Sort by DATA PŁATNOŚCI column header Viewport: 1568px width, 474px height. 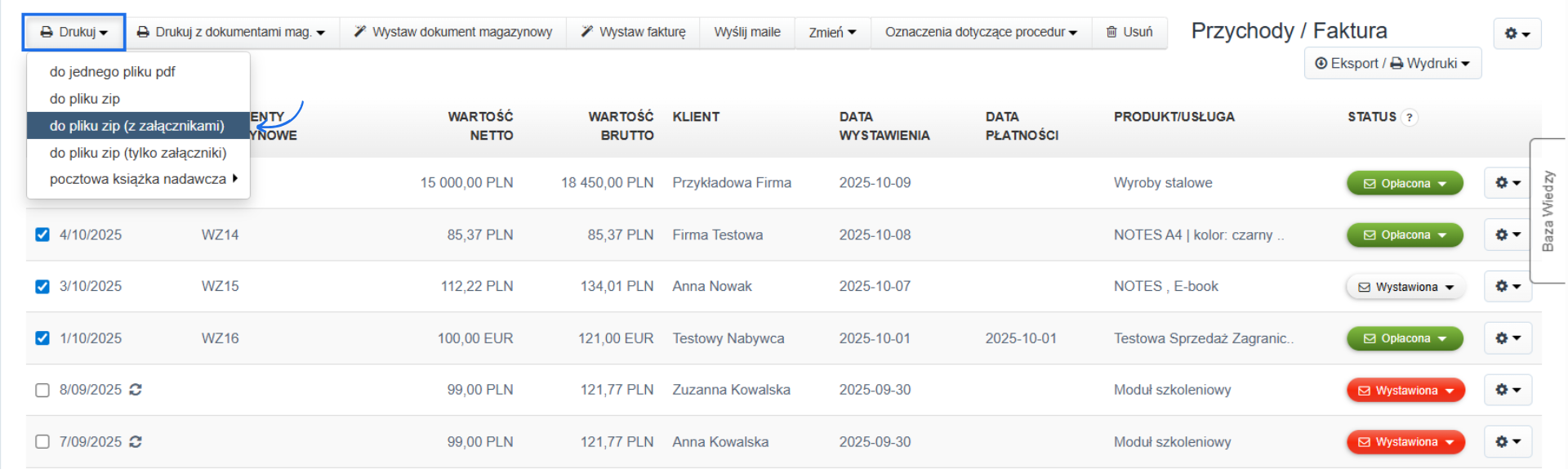click(x=1022, y=126)
